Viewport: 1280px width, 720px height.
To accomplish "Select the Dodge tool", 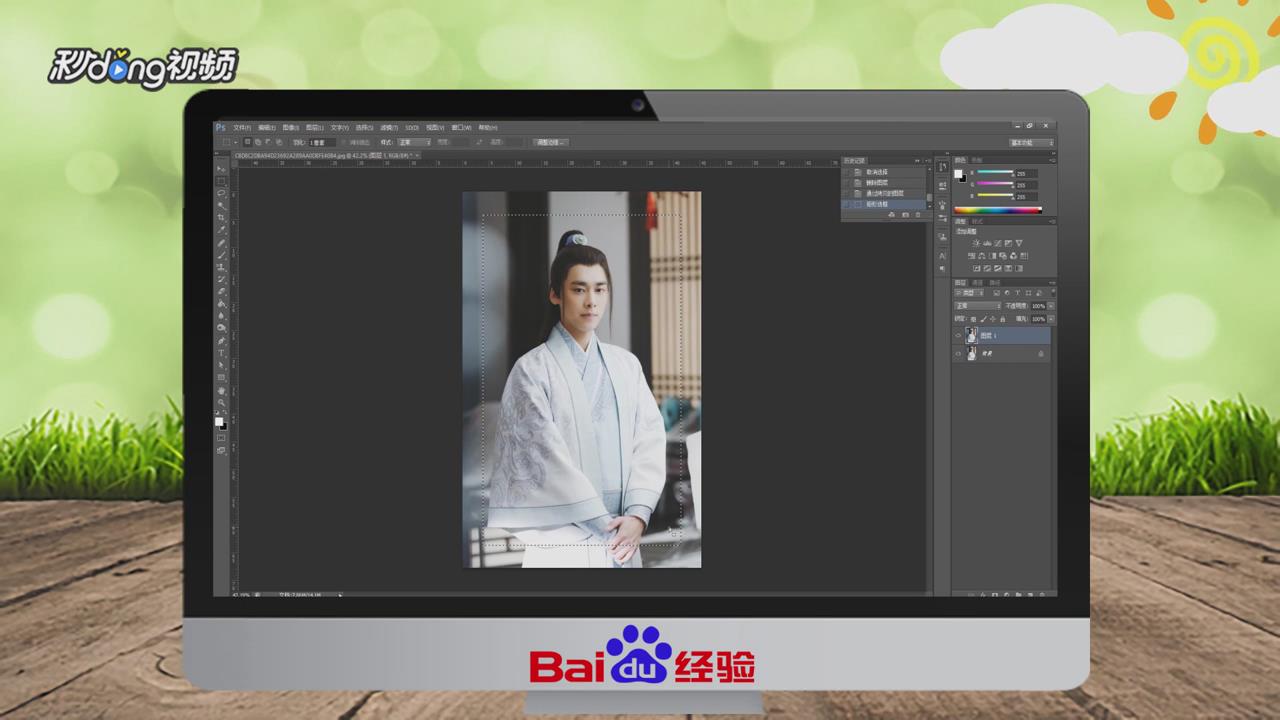I will pos(221,328).
